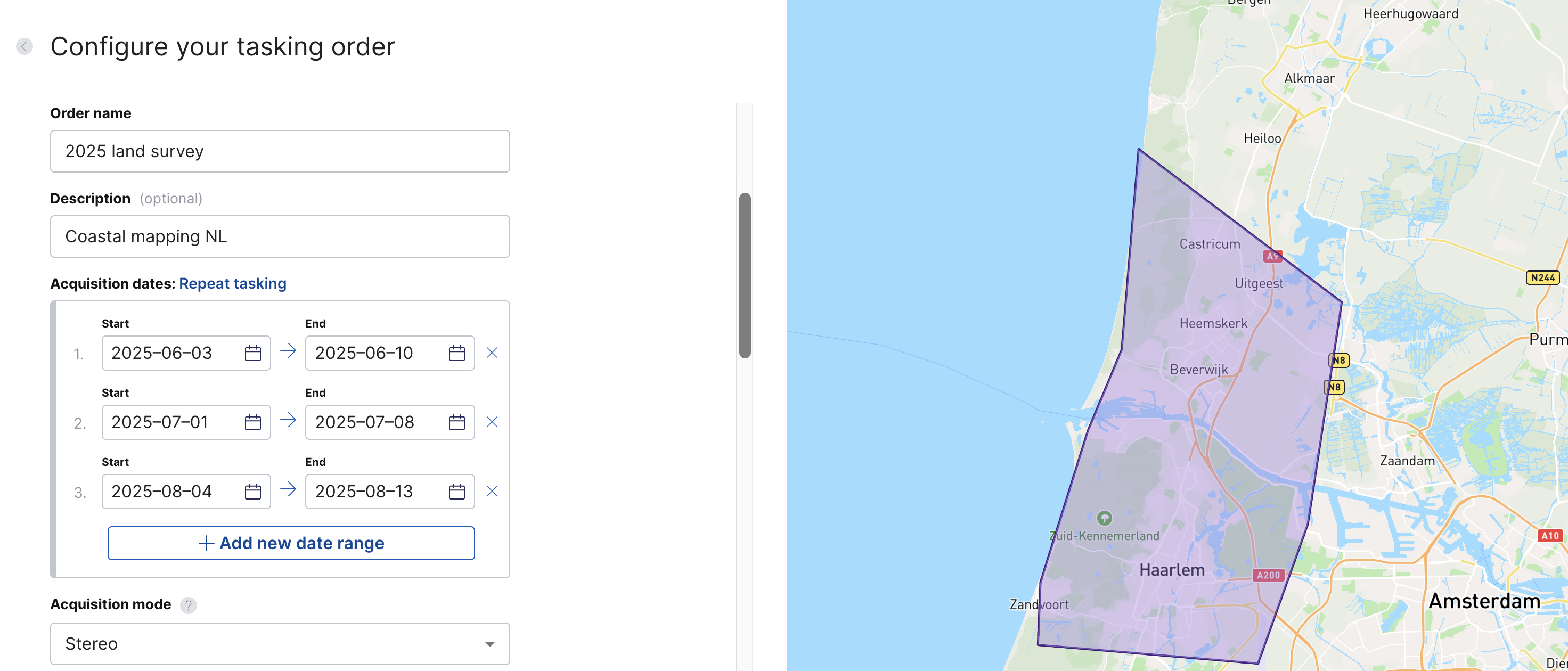Delete the second date range row
Image resolution: width=1568 pixels, height=671 pixels.
pos(492,422)
